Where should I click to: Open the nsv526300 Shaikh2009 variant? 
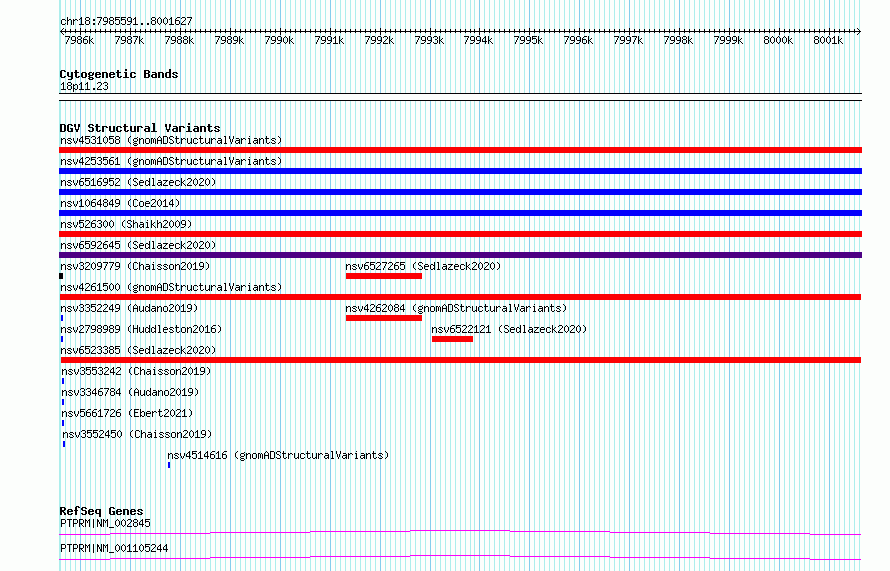(x=126, y=224)
